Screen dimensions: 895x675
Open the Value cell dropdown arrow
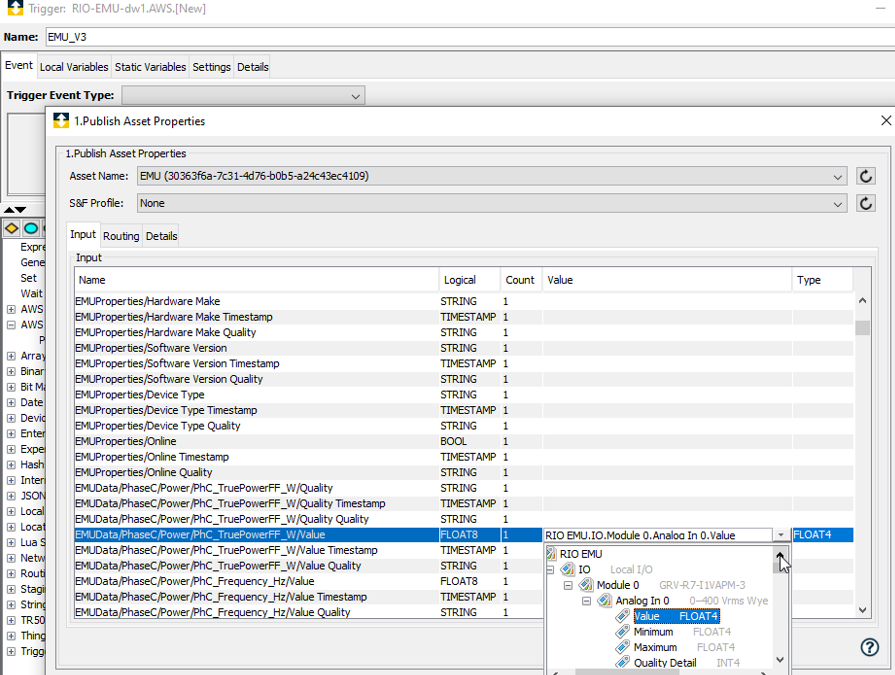tap(780, 535)
